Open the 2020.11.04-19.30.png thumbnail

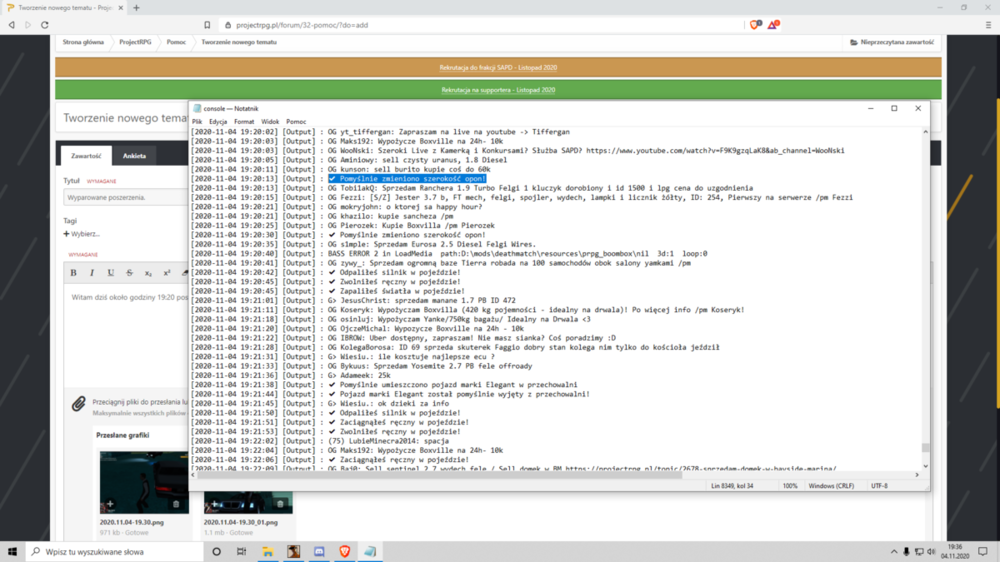click(x=144, y=482)
